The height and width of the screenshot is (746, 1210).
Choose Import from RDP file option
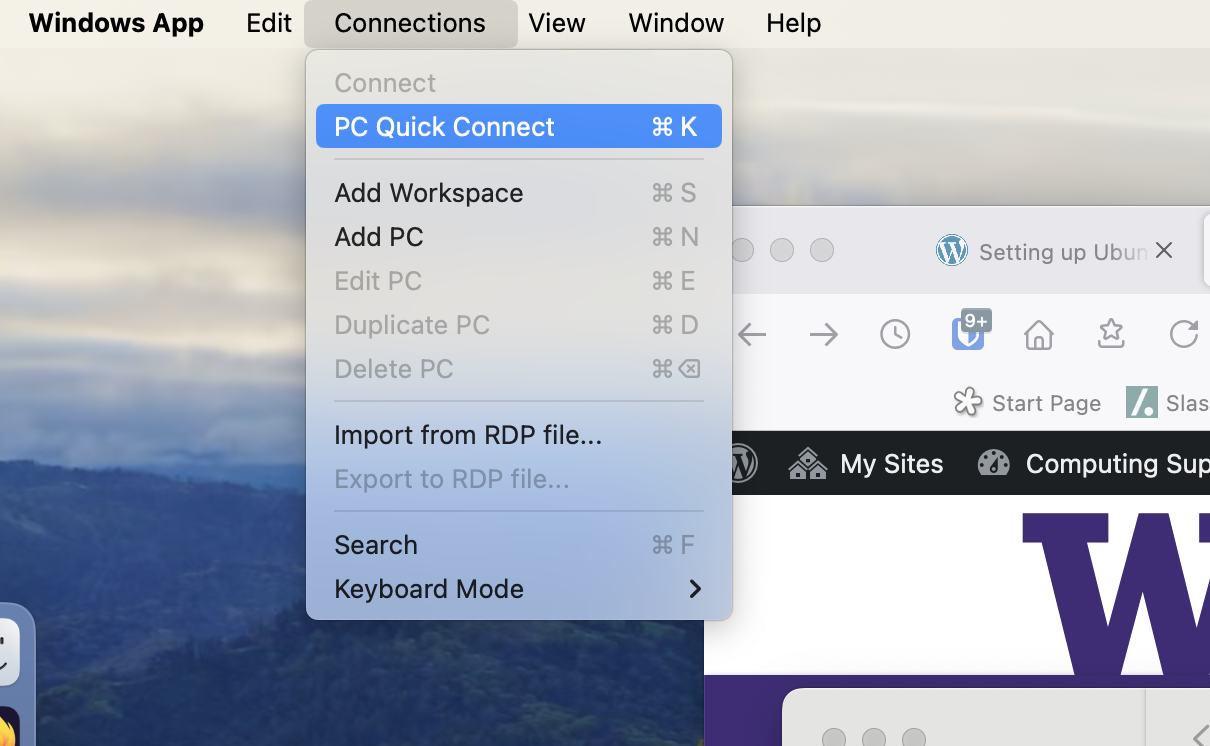pyautogui.click(x=518, y=435)
